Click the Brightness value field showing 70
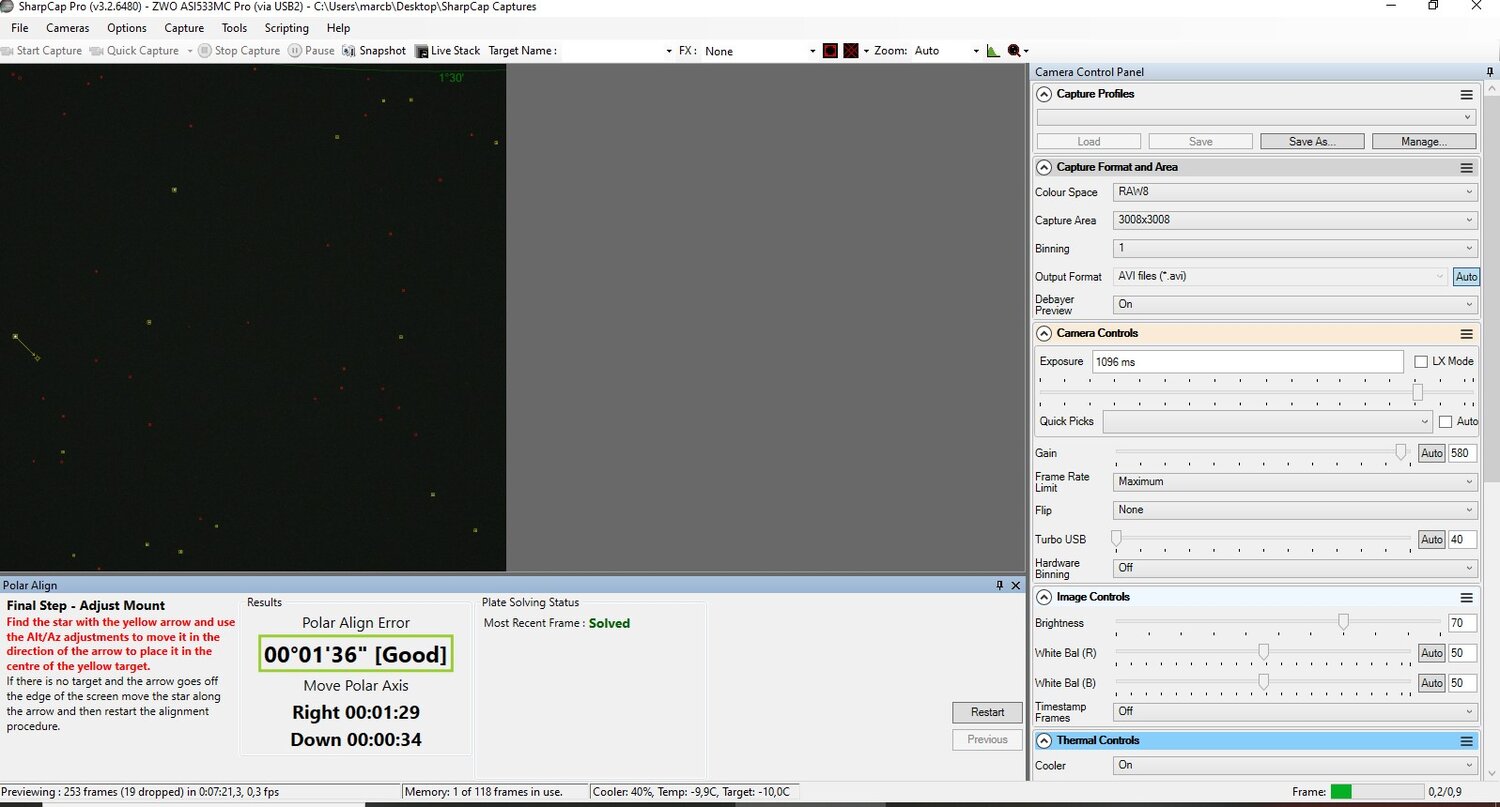Viewport: 1500px width, 807px height. [1463, 624]
